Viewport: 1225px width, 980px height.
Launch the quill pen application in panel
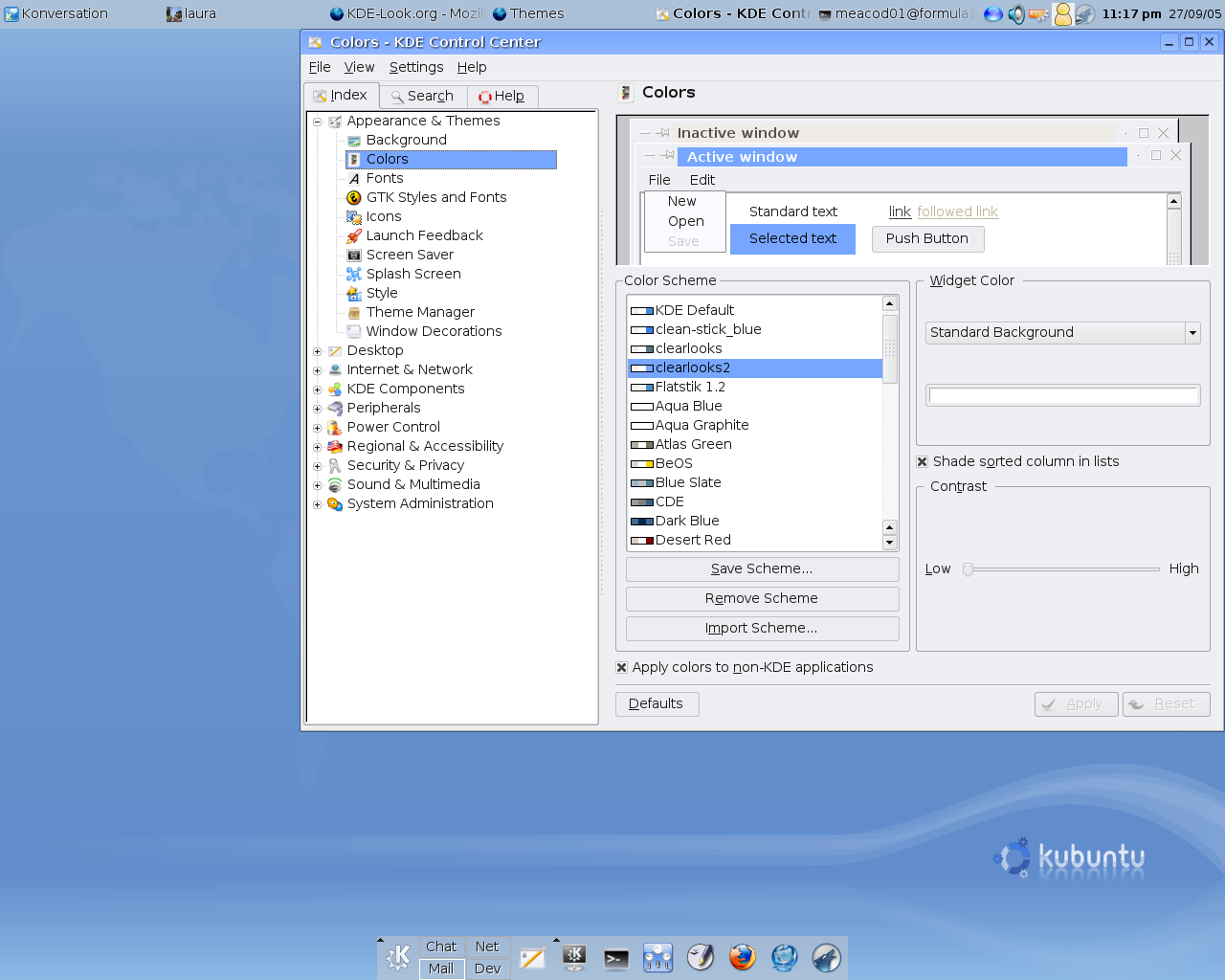click(701, 957)
